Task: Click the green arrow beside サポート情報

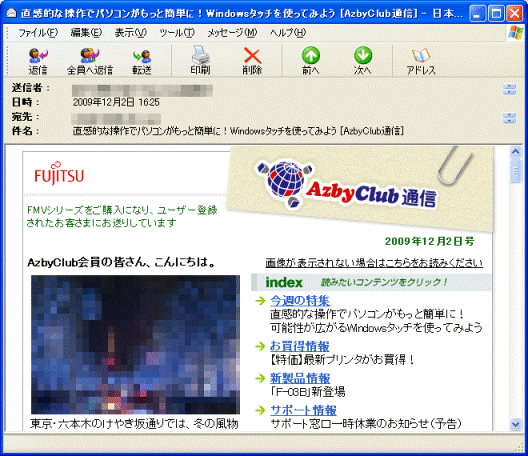Action: [x=260, y=410]
